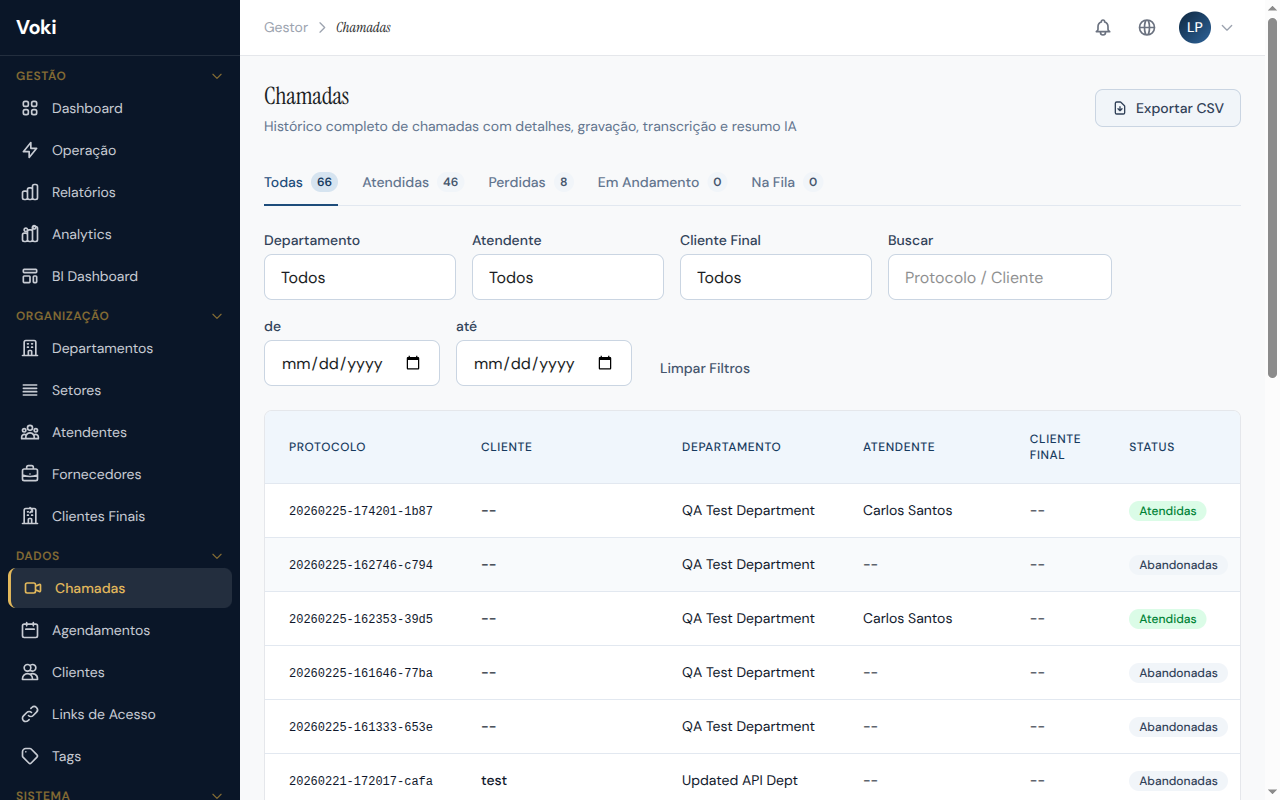Click the Tags label icon
The height and width of the screenshot is (800, 1280).
point(30,756)
